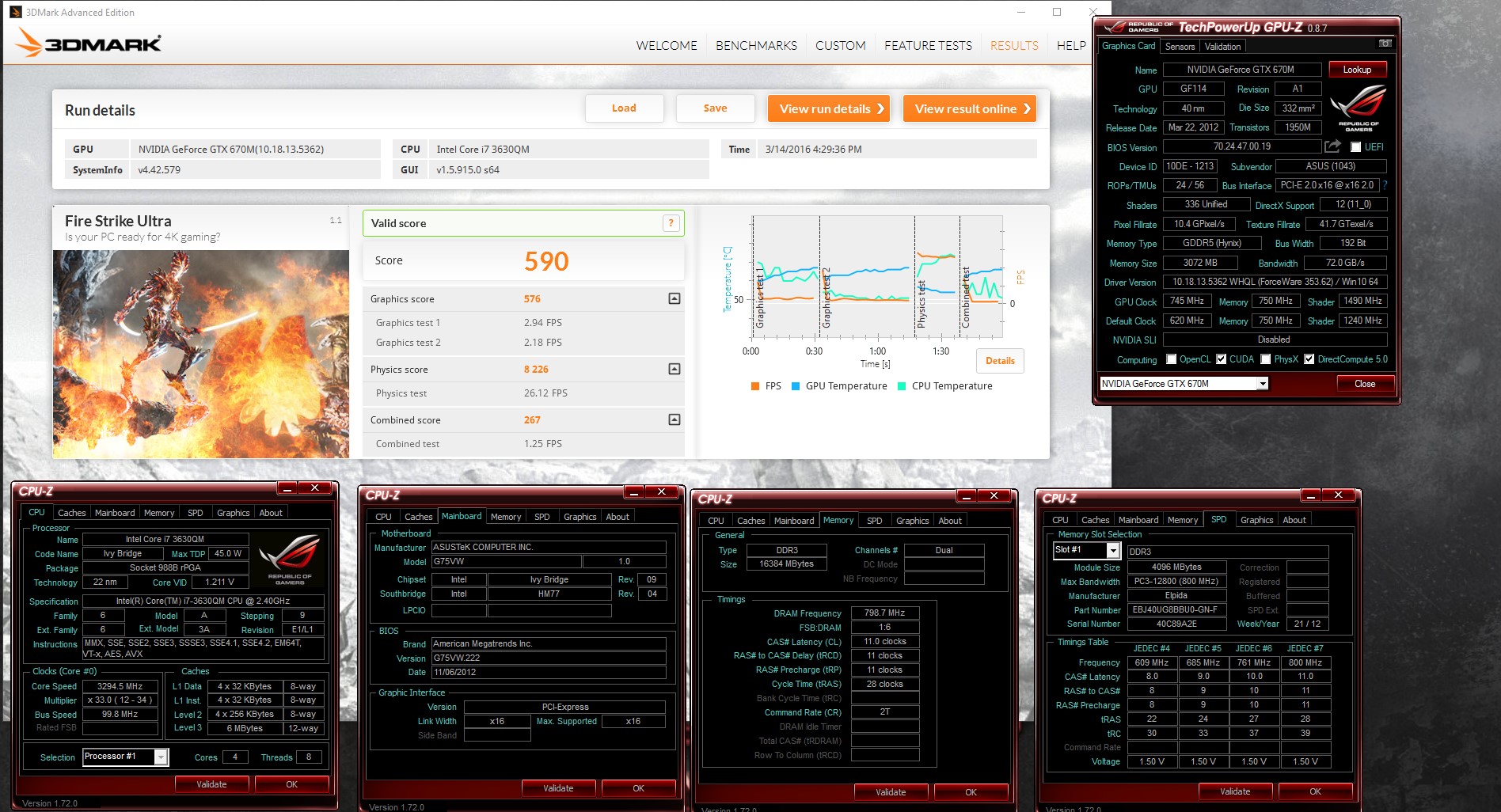Select the SPD tab in CPU-Z Memory window
This screenshot has height=812, width=1501.
874,521
